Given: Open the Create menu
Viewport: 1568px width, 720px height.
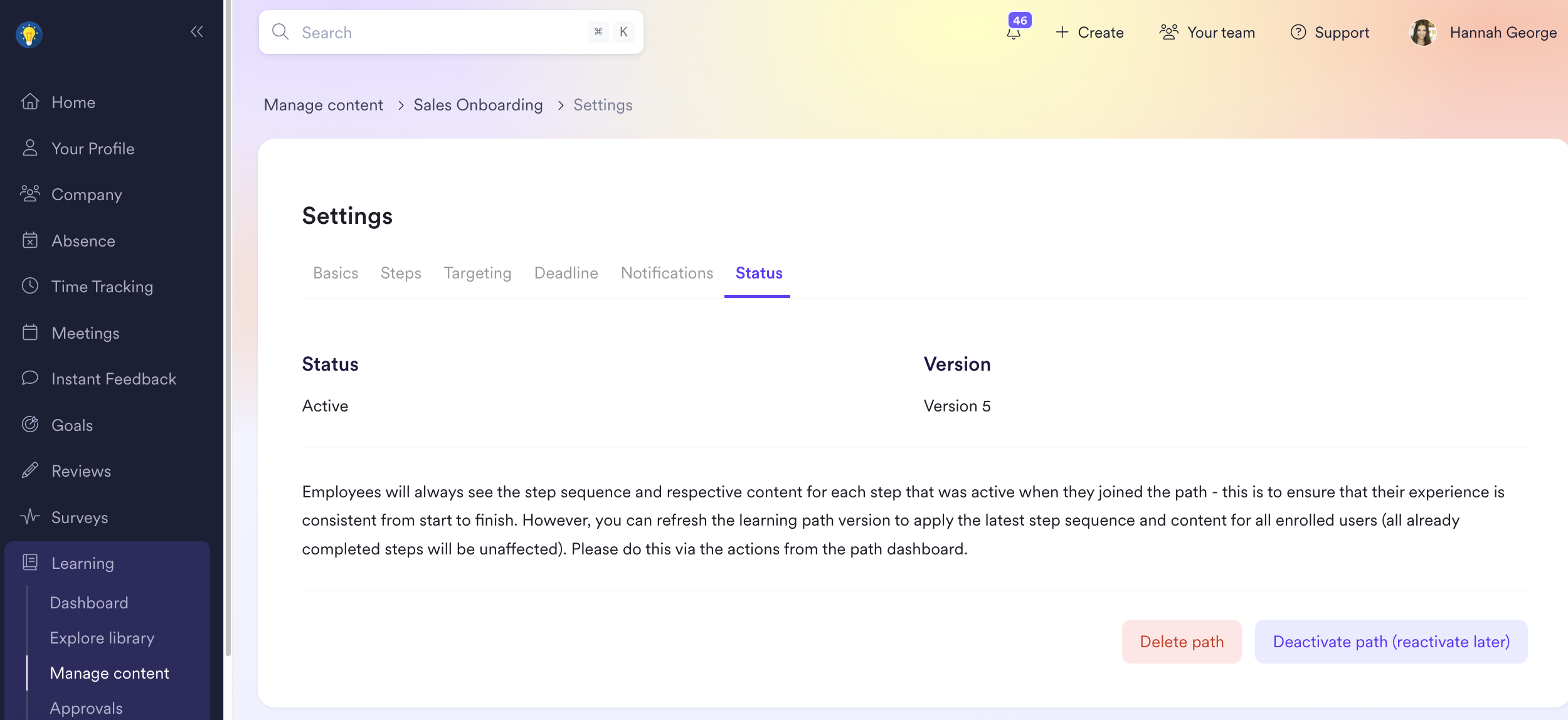Looking at the screenshot, I should [x=1090, y=33].
